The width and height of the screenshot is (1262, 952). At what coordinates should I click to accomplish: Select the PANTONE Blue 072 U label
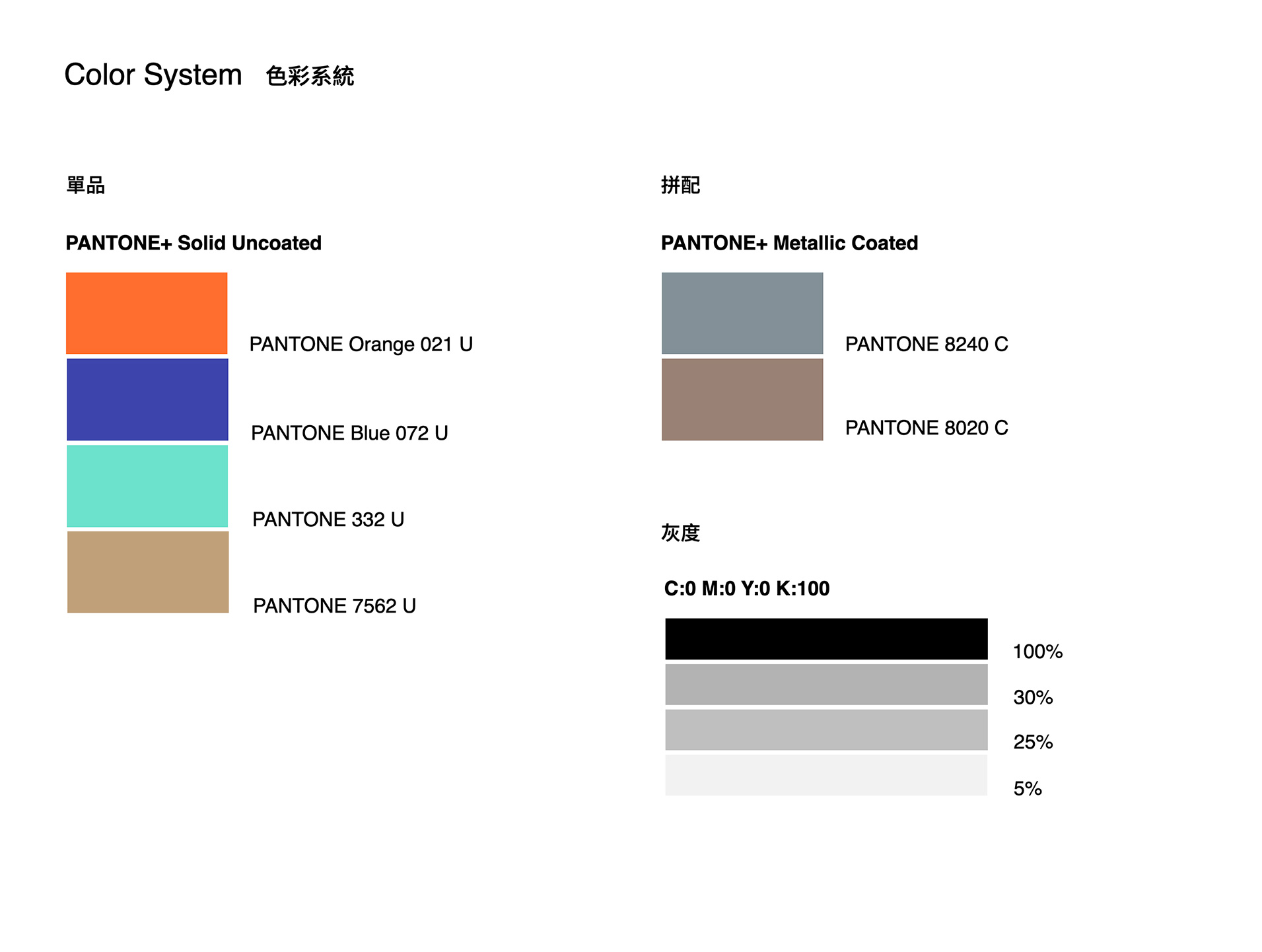[x=349, y=433]
